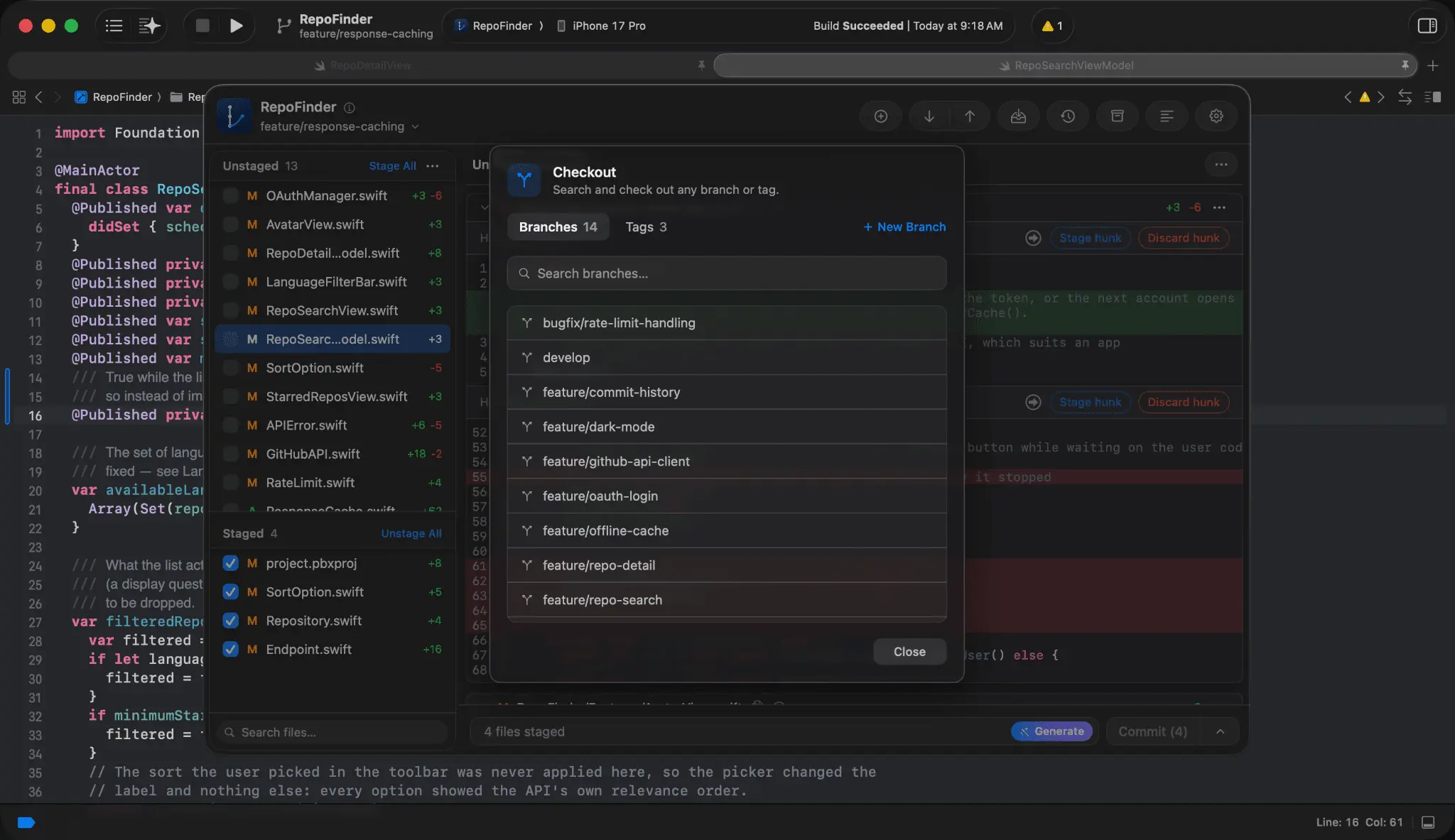Click the arrow icon beside first Stage hunk
This screenshot has height=840, width=1455.
[x=1033, y=238]
